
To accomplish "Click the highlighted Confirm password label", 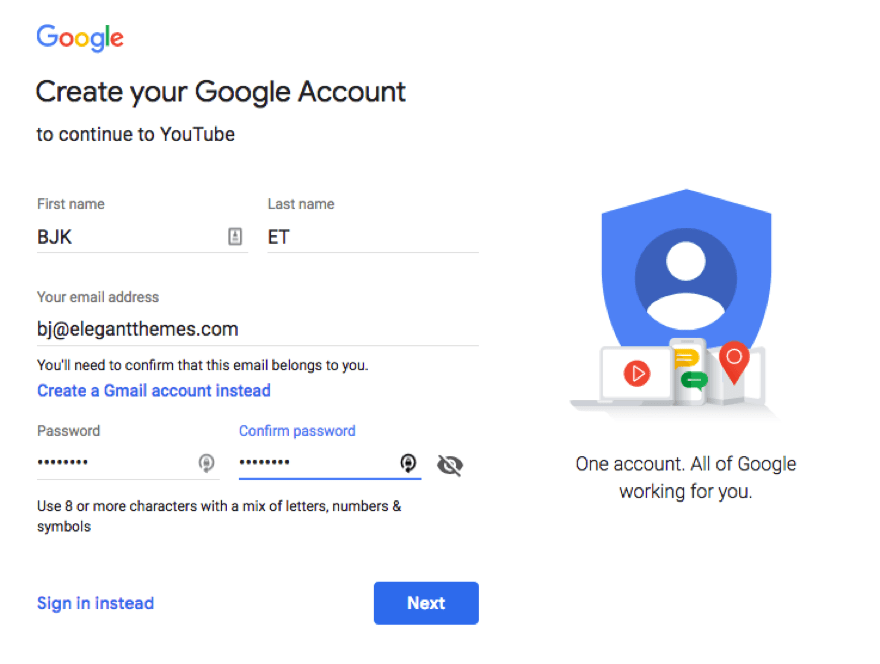I will (297, 430).
